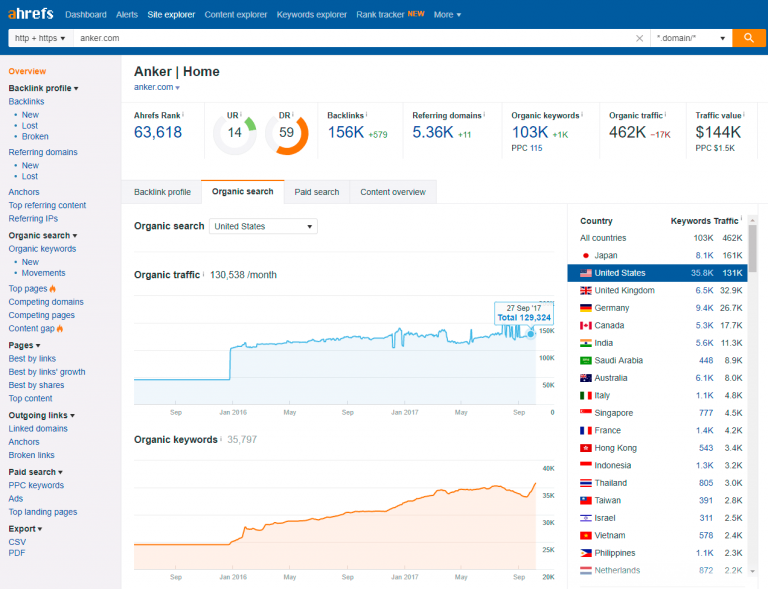Open the Competing domains sidebar link

point(46,302)
